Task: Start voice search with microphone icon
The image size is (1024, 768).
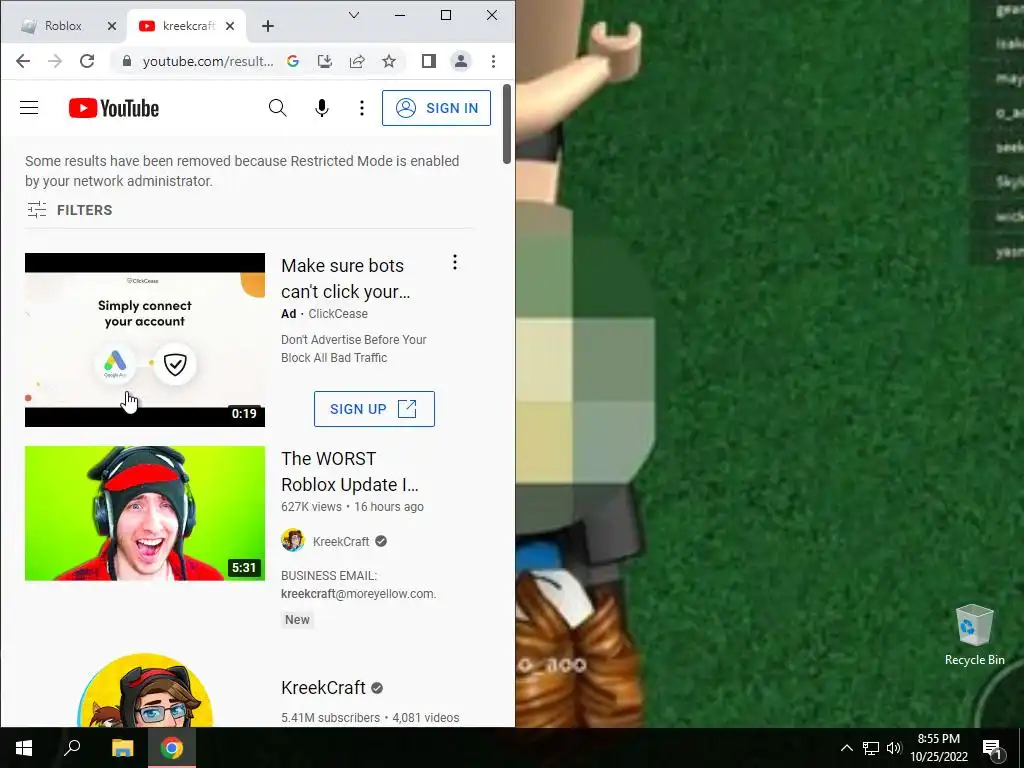Action: pyautogui.click(x=321, y=108)
